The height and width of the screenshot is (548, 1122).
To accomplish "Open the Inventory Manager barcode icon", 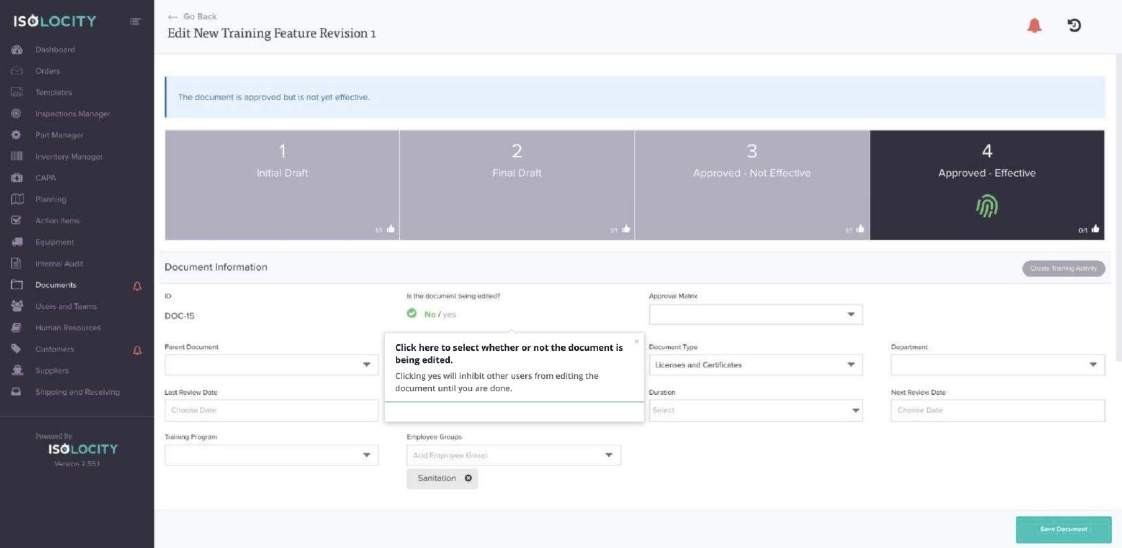I will [17, 157].
